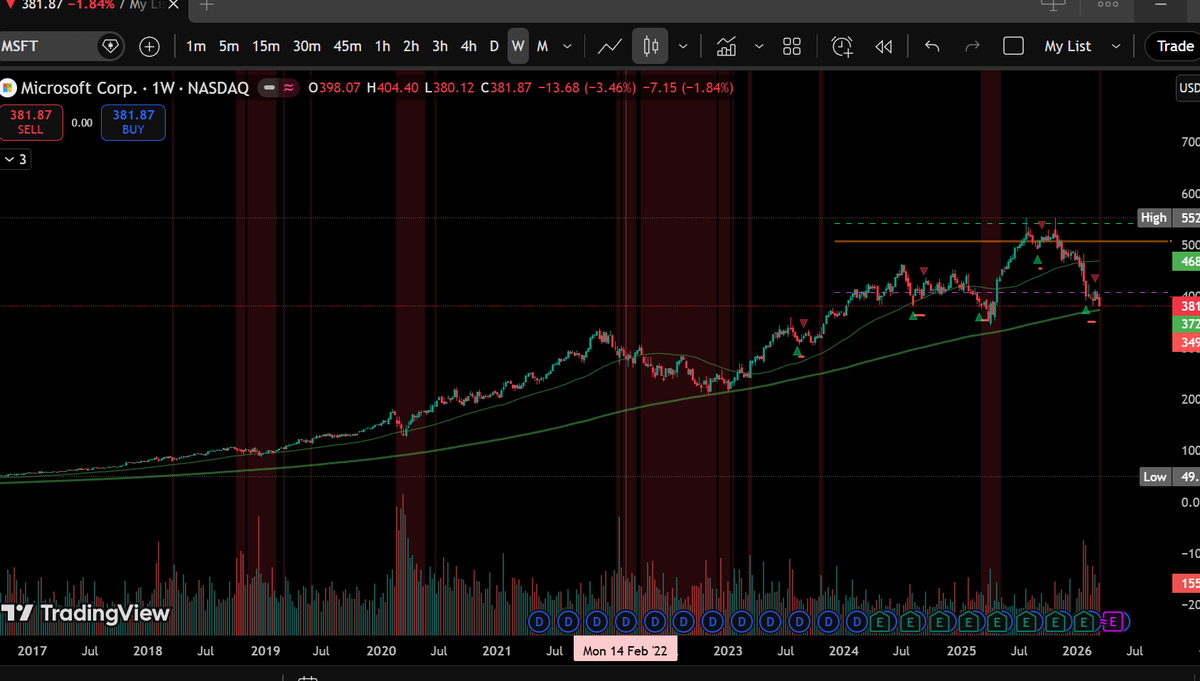Open the Trade button
1200x681 pixels.
pyautogui.click(x=1173, y=46)
